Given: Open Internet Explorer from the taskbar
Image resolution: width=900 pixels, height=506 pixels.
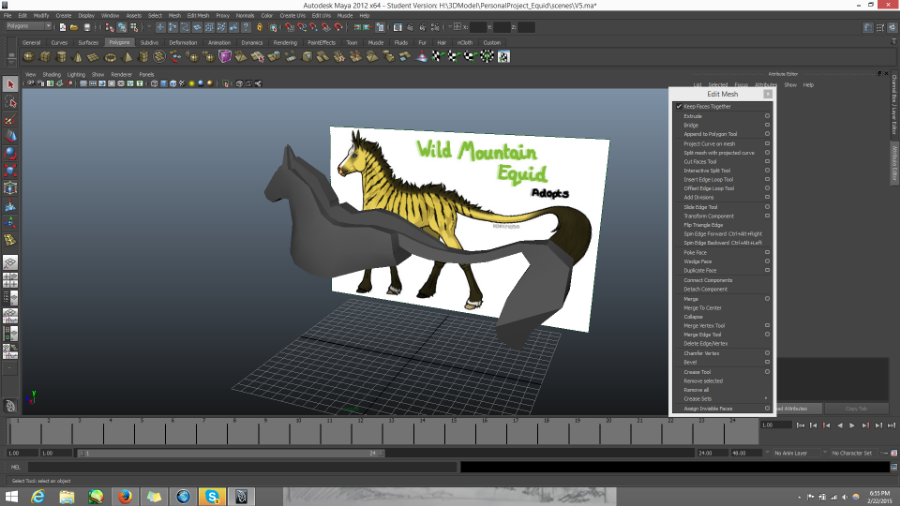Looking at the screenshot, I should coord(38,497).
